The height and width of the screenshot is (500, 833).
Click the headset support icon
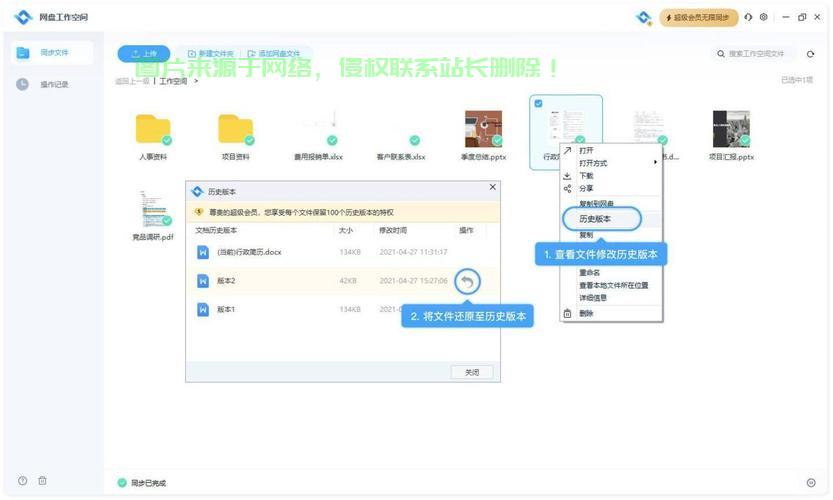point(748,17)
